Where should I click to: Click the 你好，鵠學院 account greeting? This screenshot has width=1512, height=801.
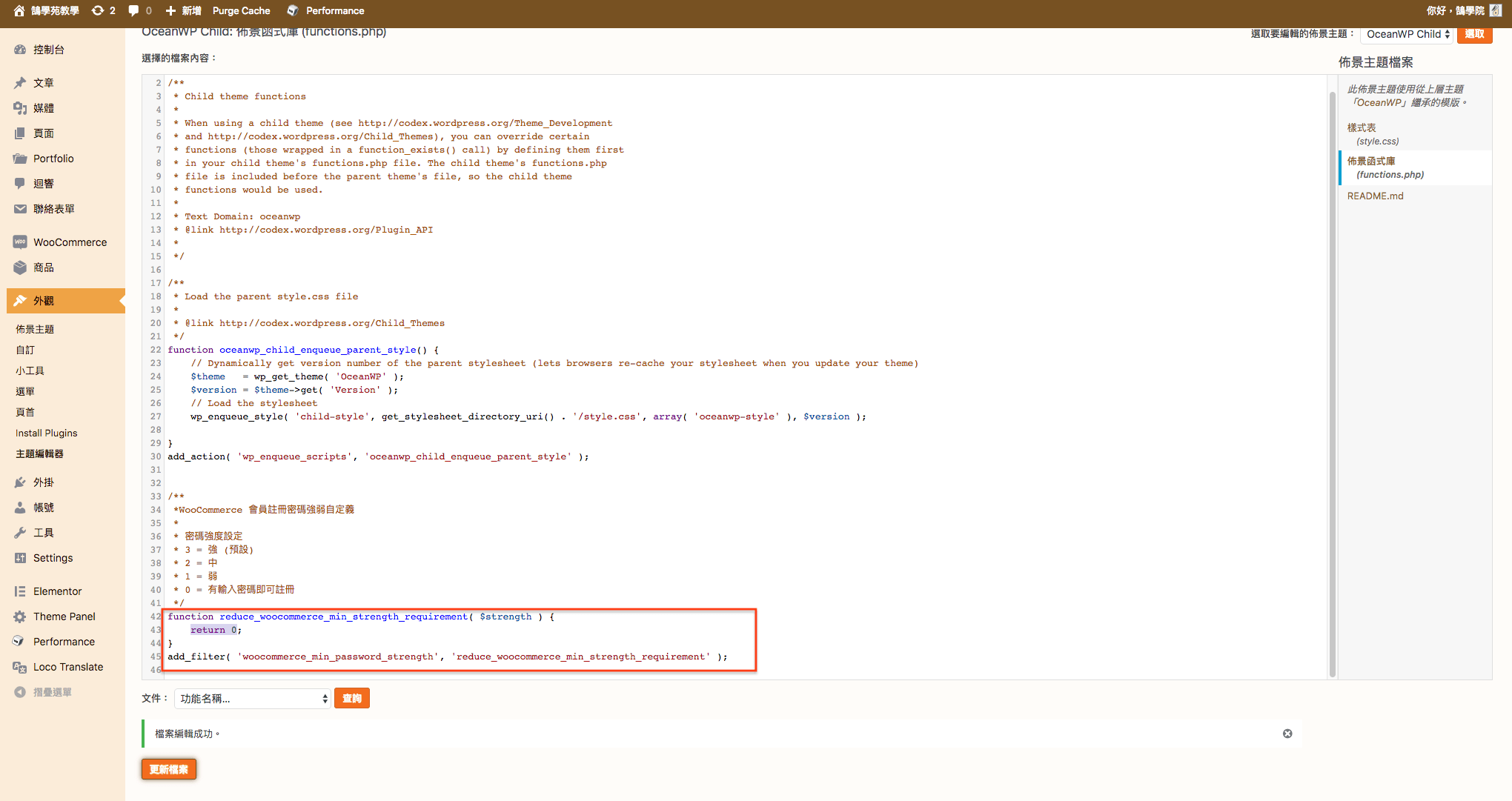pos(1456,10)
